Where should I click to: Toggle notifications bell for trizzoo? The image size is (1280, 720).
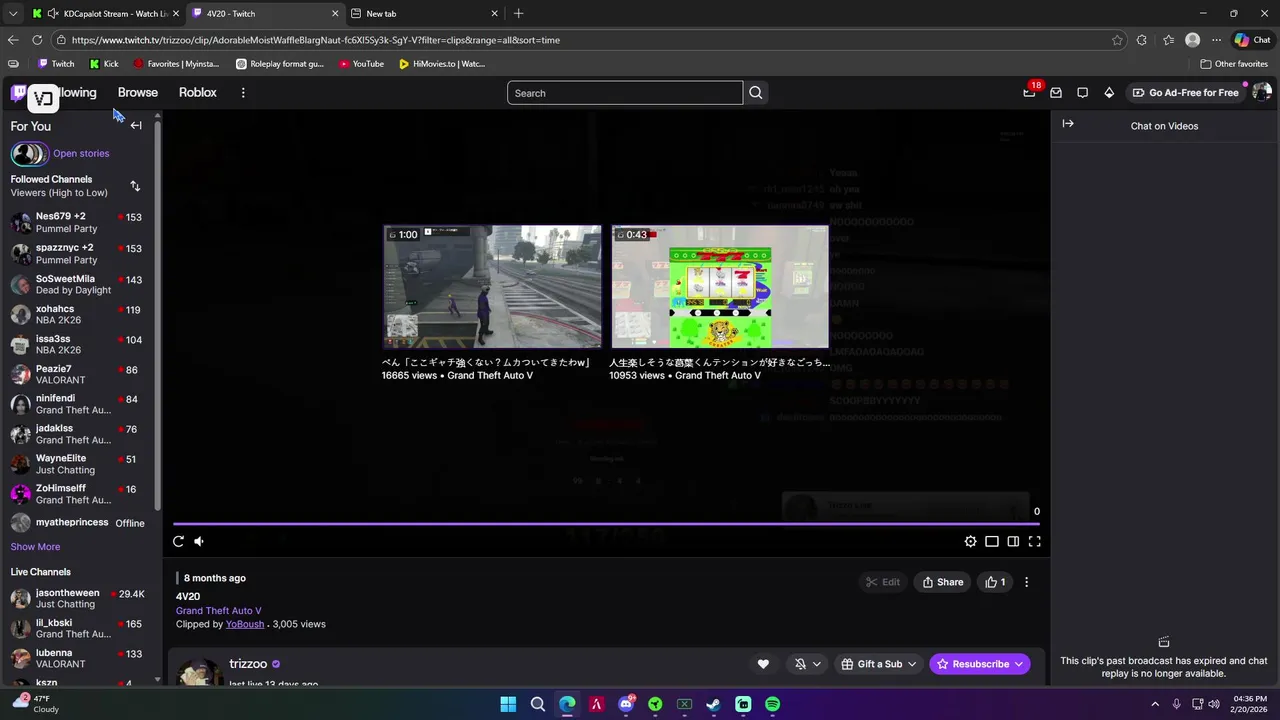pyautogui.click(x=800, y=664)
